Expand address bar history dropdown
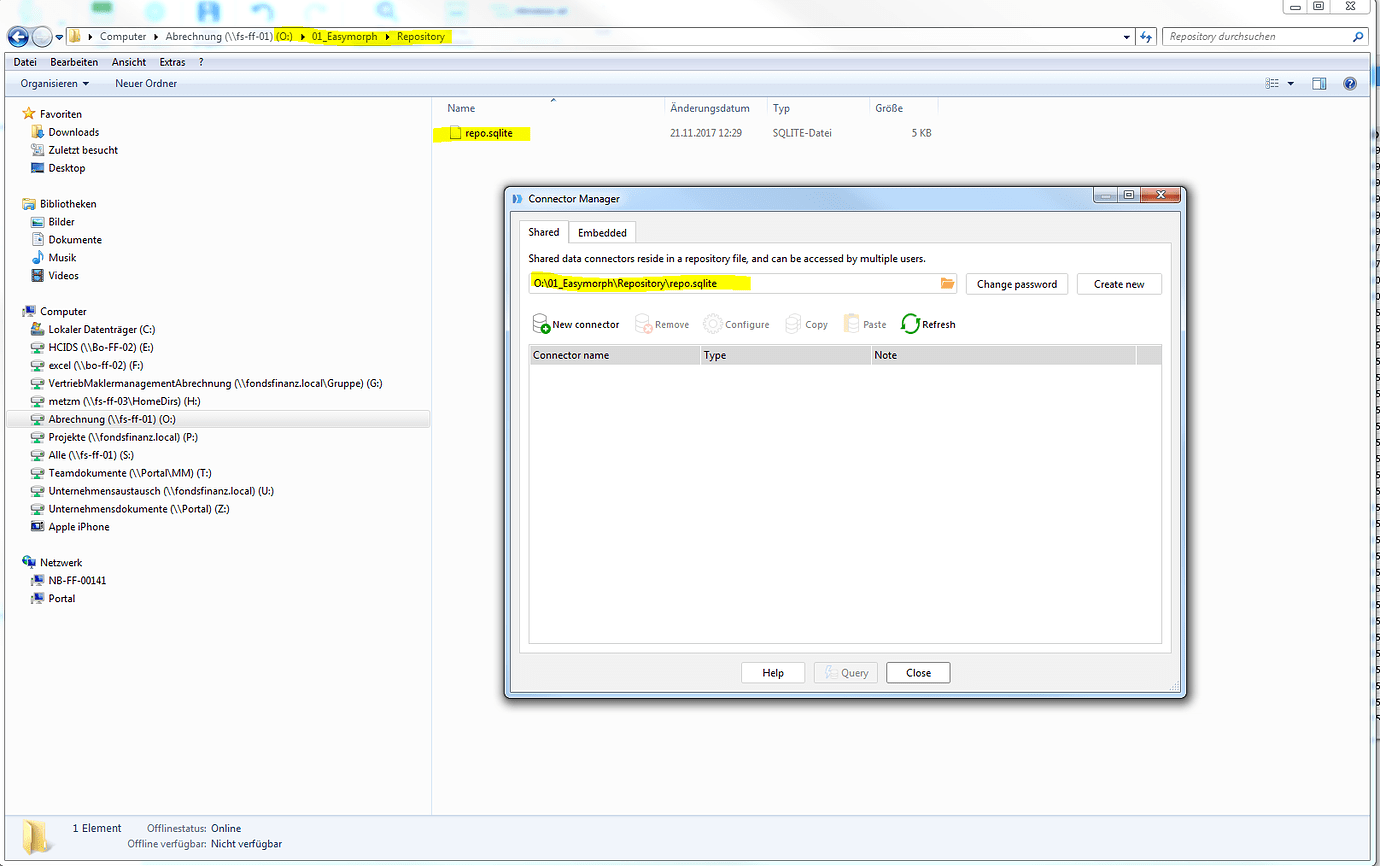Viewport: 1380px width, 866px height. tap(1127, 37)
